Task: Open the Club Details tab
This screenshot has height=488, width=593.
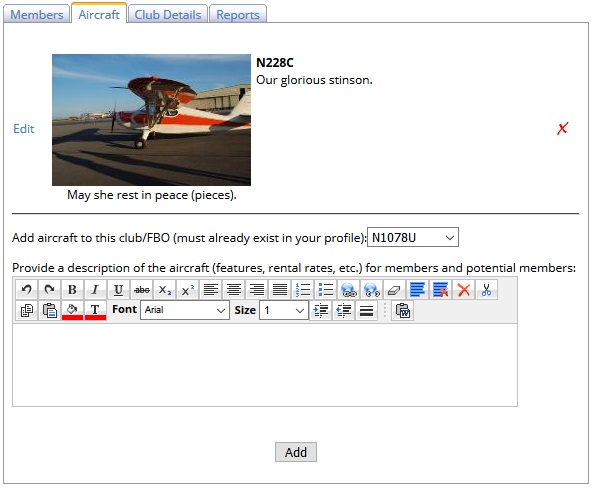Action: tap(168, 14)
